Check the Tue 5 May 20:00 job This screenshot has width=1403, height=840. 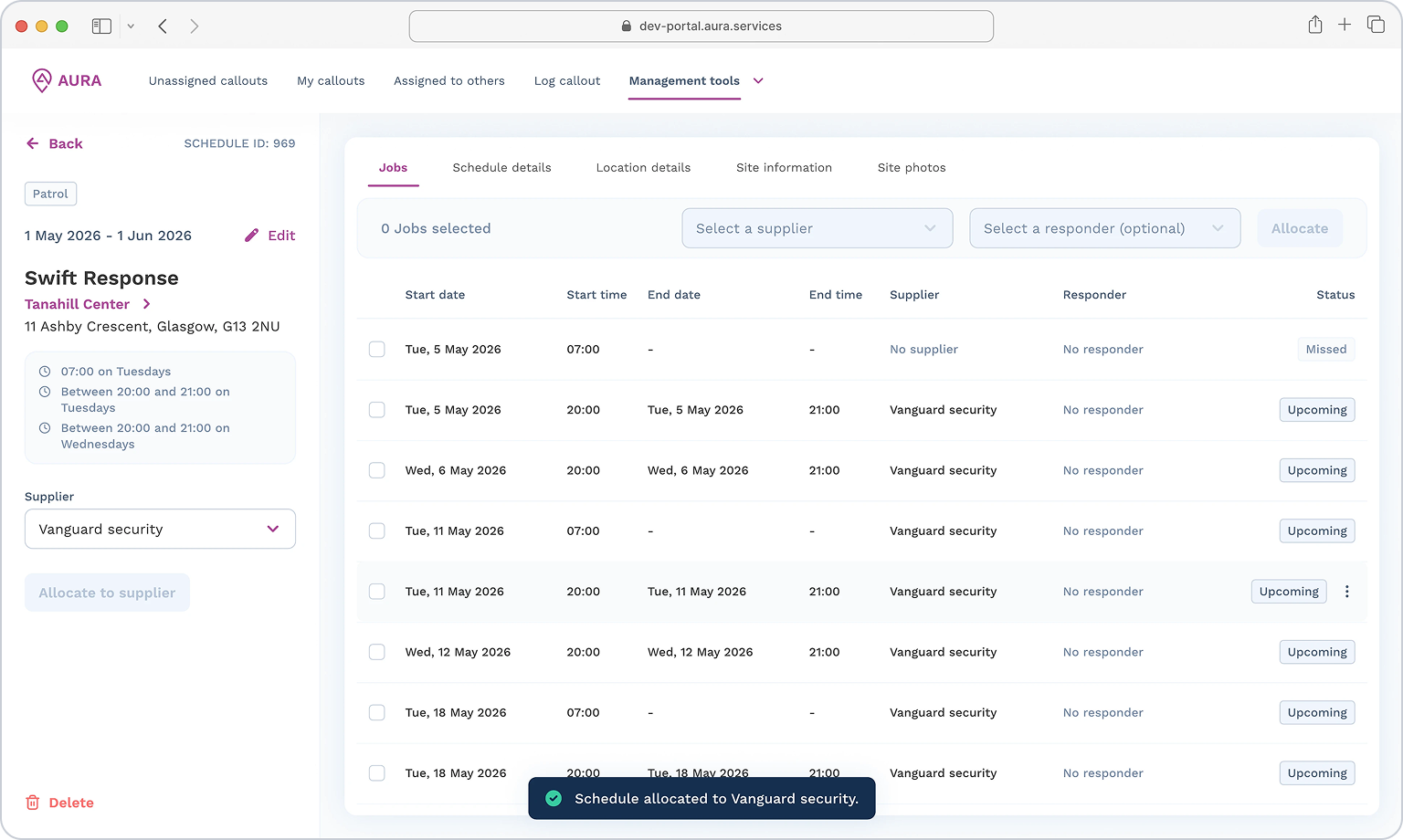(377, 410)
